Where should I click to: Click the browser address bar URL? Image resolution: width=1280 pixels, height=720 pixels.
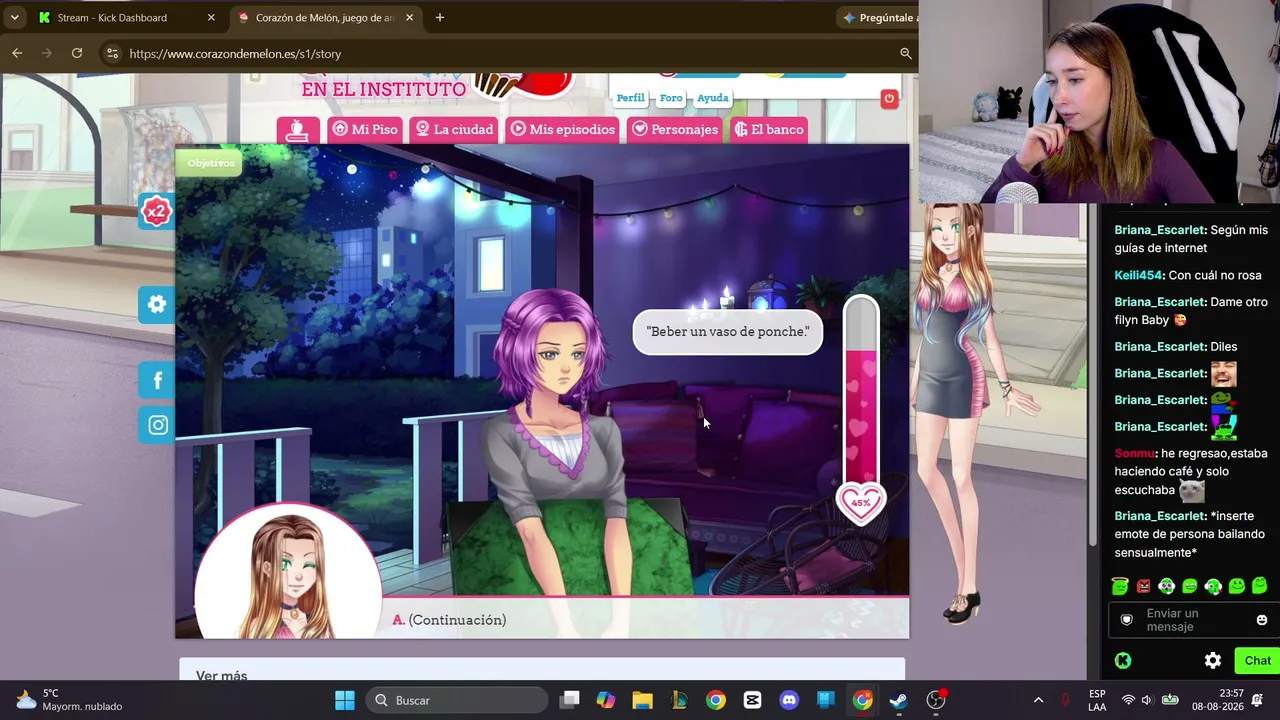pyautogui.click(x=235, y=54)
